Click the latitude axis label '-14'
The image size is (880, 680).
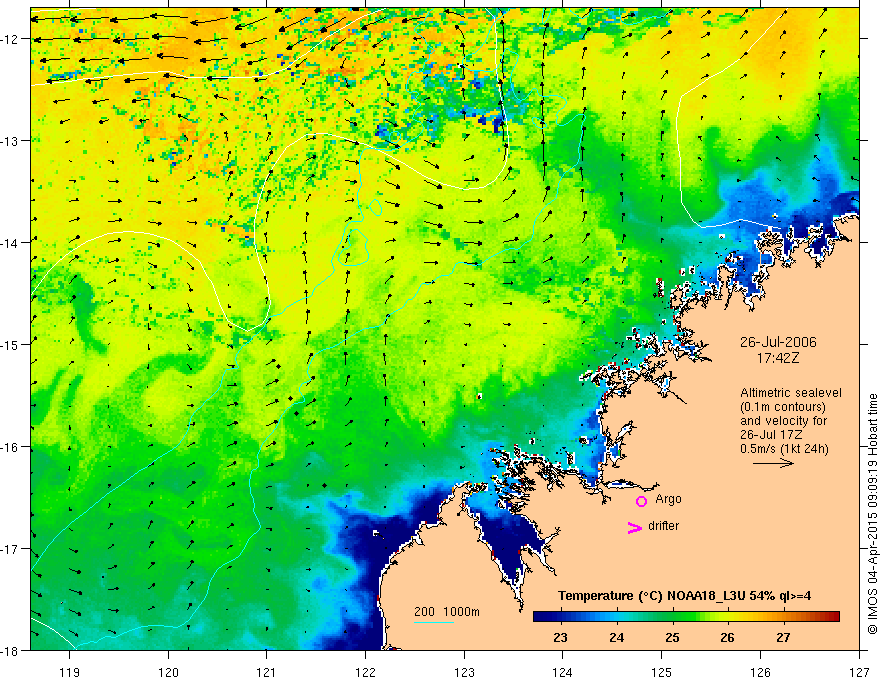pyautogui.click(x=10, y=243)
